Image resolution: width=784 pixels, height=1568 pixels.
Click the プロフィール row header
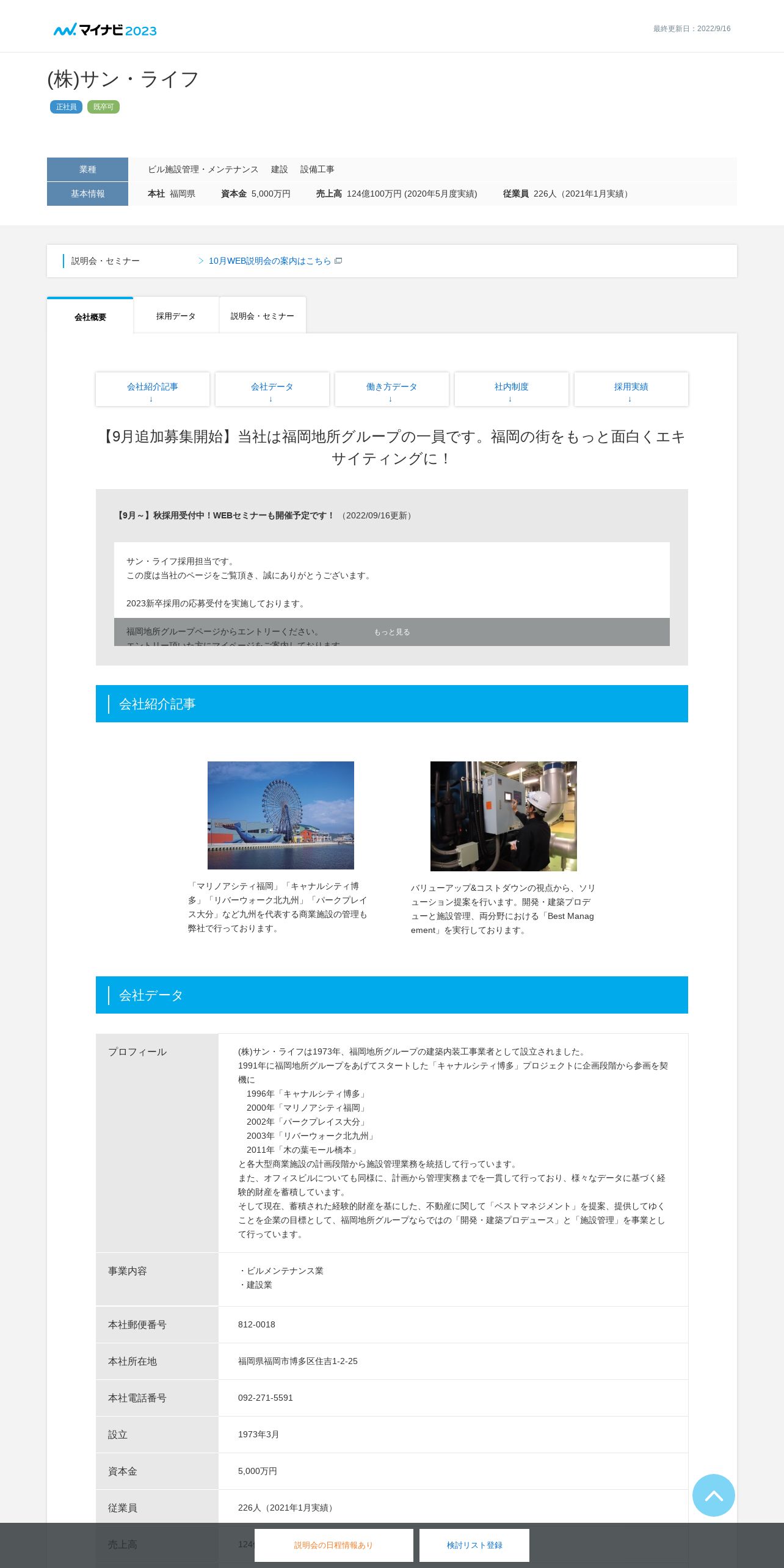pyautogui.click(x=157, y=1143)
